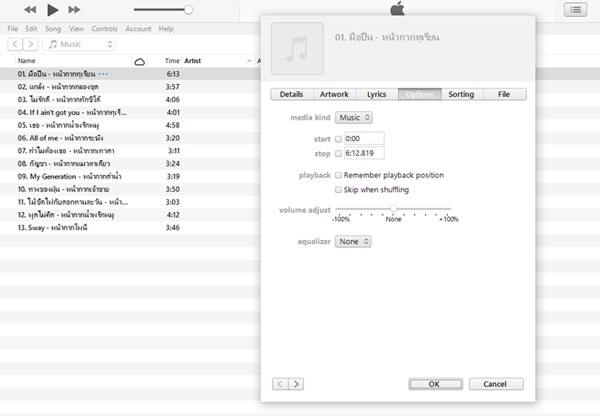Click the Name column header
The height and width of the screenshot is (416, 600).
tap(26, 61)
